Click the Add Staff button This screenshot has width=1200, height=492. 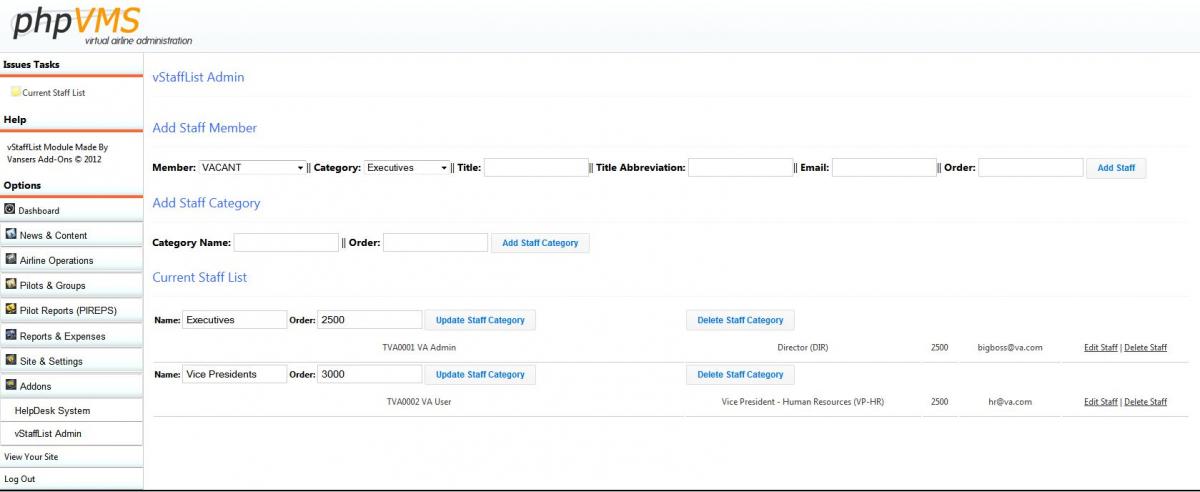pos(1116,168)
